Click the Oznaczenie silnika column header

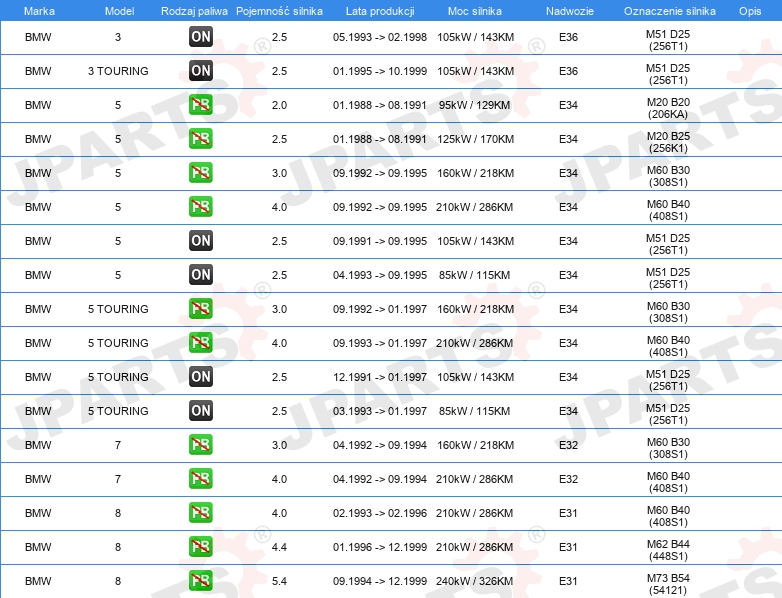[x=670, y=11]
